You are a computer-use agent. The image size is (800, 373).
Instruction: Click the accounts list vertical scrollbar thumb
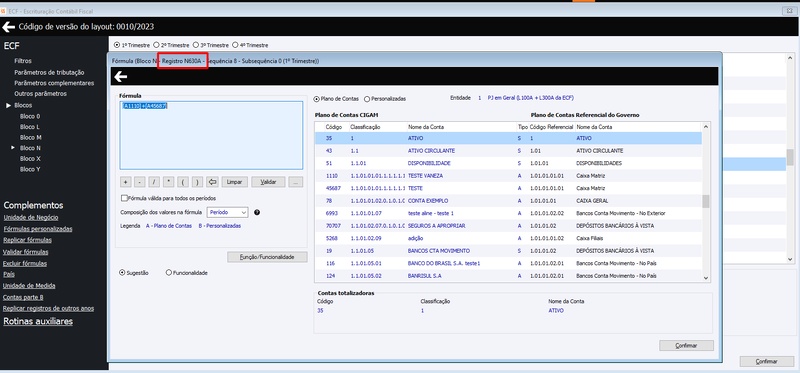(706, 201)
